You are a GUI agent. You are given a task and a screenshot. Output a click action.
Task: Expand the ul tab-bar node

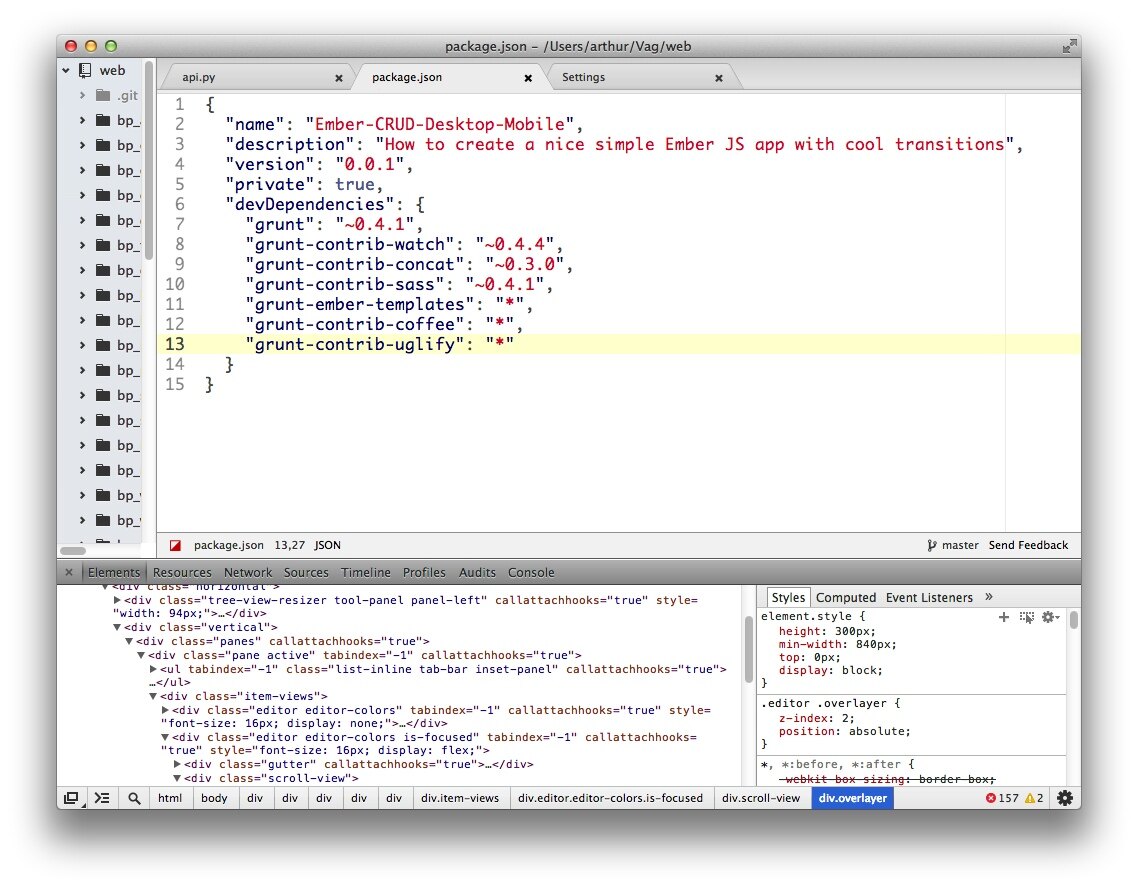pos(153,669)
